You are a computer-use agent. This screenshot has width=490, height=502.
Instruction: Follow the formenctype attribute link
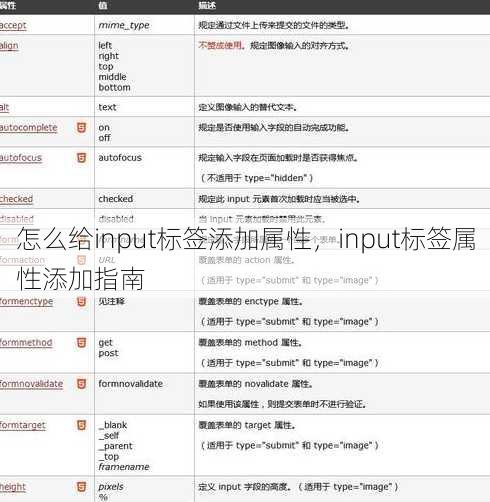(x=26, y=302)
